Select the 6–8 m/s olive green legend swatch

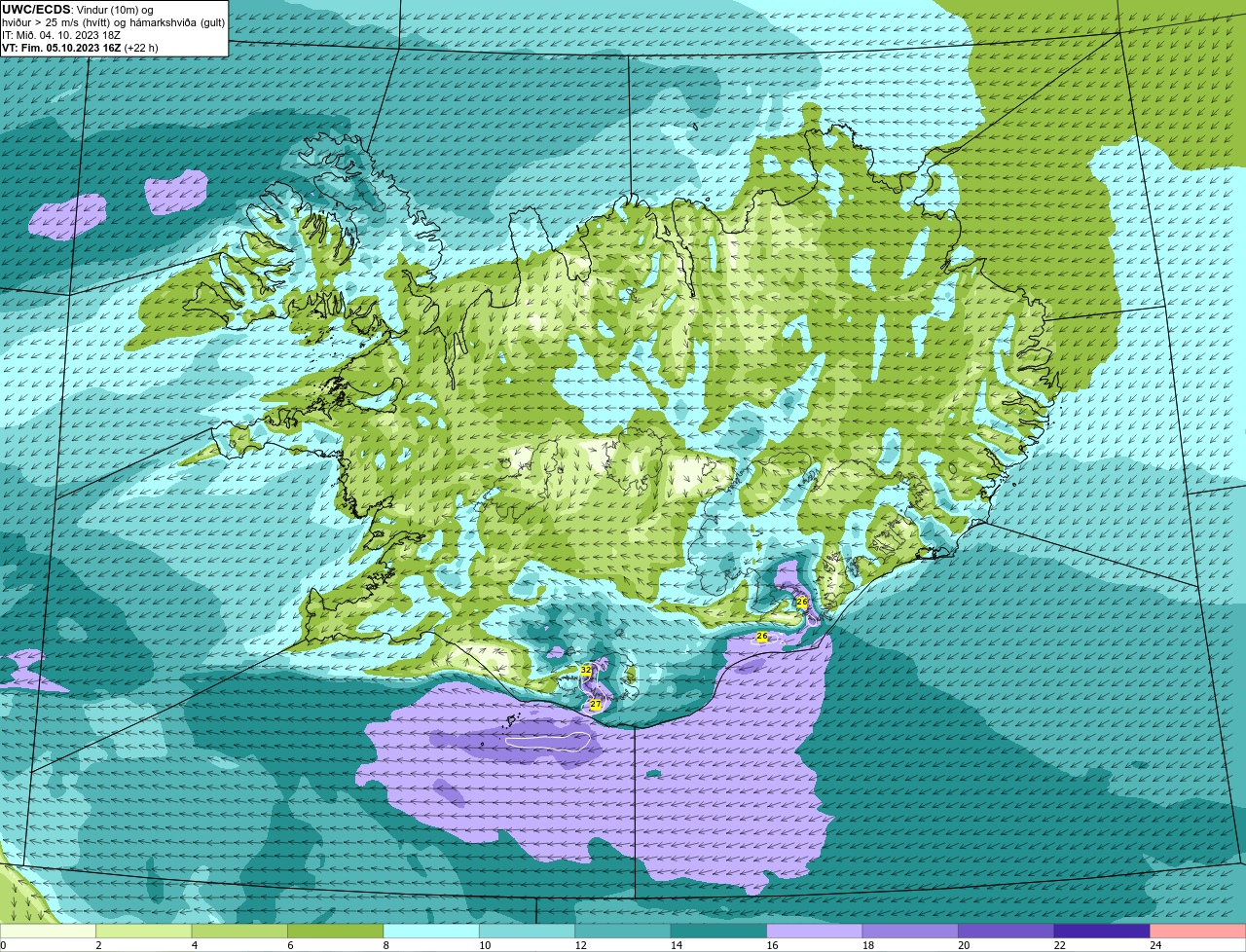click(336, 932)
